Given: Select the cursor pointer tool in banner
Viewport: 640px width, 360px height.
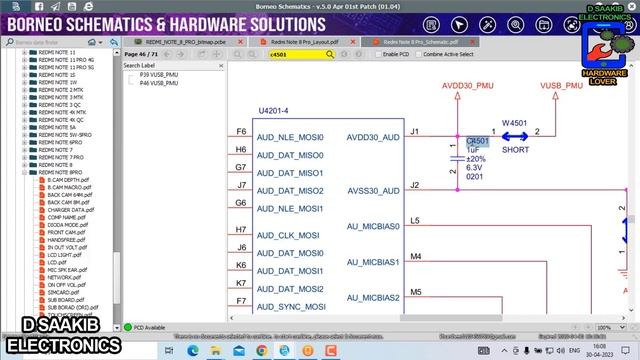Looking at the screenshot, I should [x=459, y=25].
